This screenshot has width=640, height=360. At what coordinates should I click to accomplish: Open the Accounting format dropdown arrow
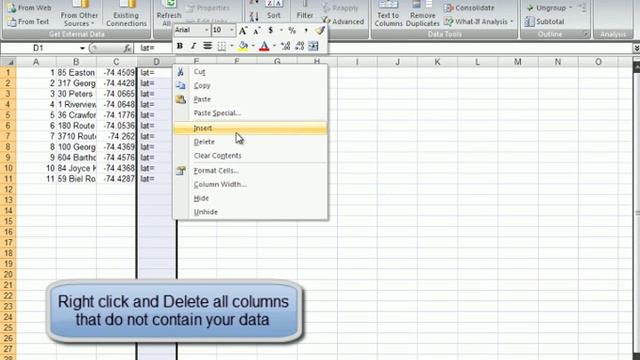click(281, 30)
